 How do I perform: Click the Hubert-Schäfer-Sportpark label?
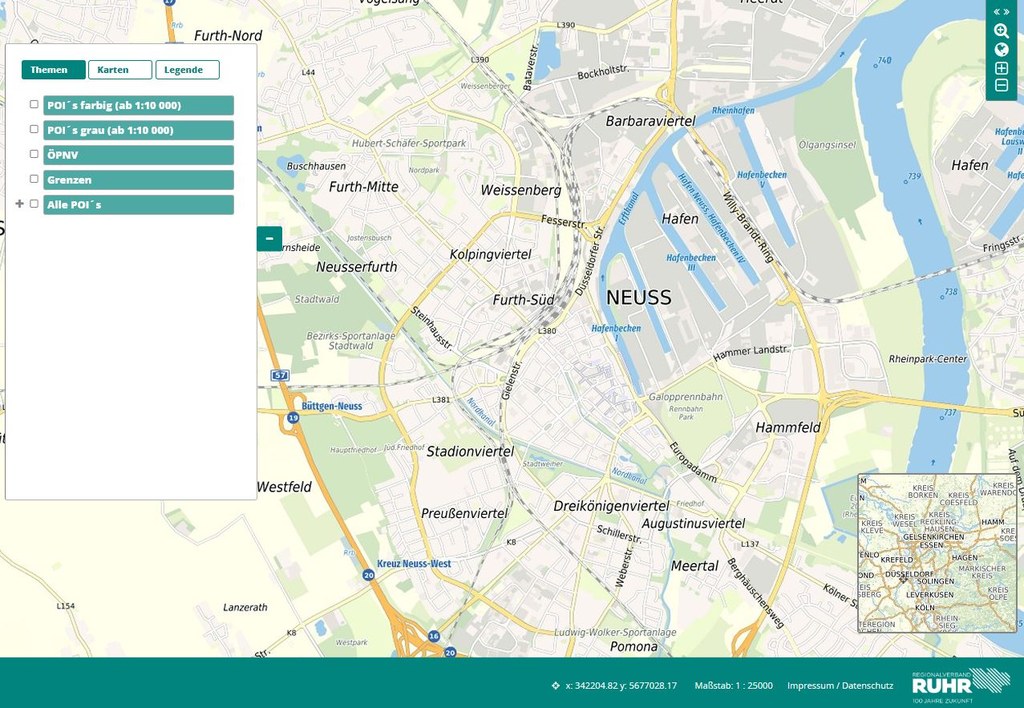pyautogui.click(x=409, y=143)
